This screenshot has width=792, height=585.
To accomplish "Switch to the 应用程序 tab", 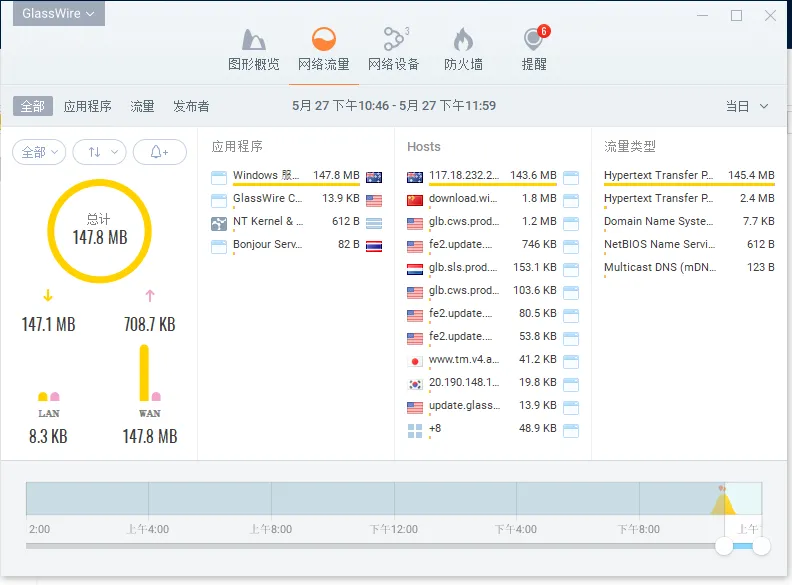I will [88, 106].
